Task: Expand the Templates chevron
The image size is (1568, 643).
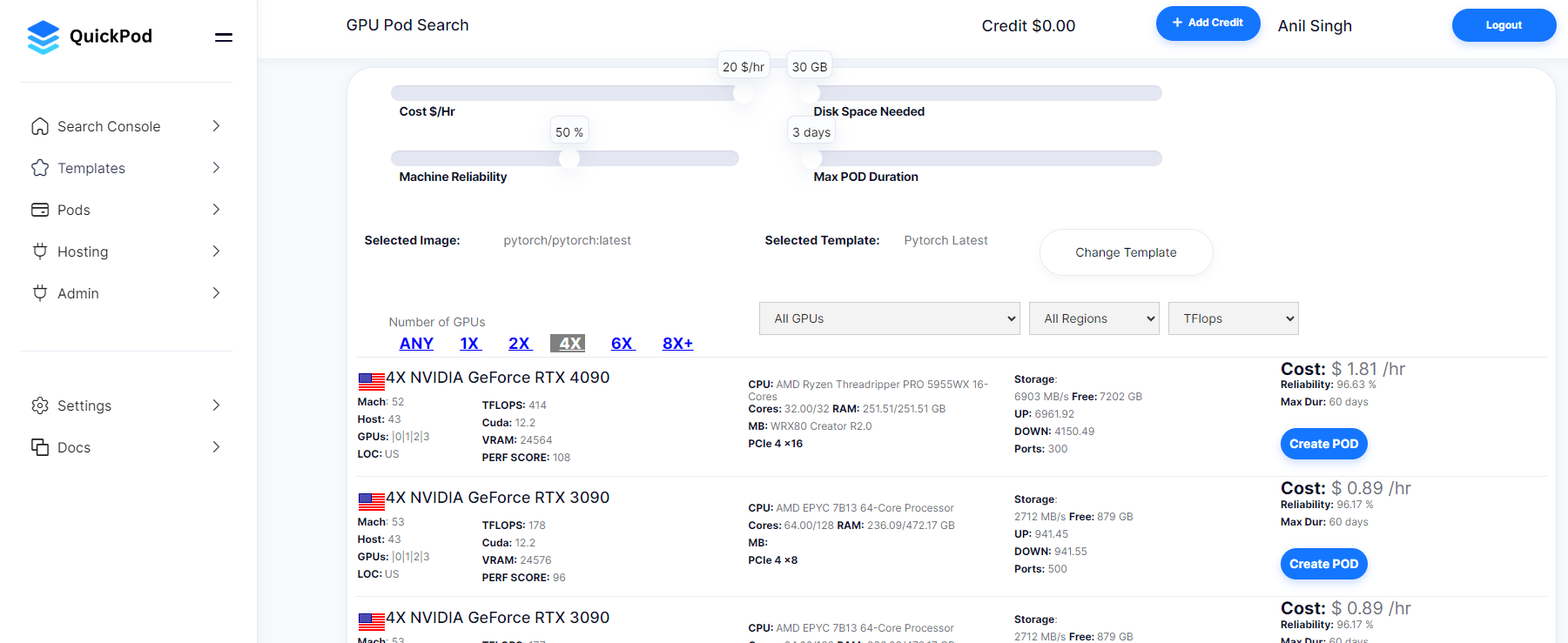Action: tap(216, 168)
